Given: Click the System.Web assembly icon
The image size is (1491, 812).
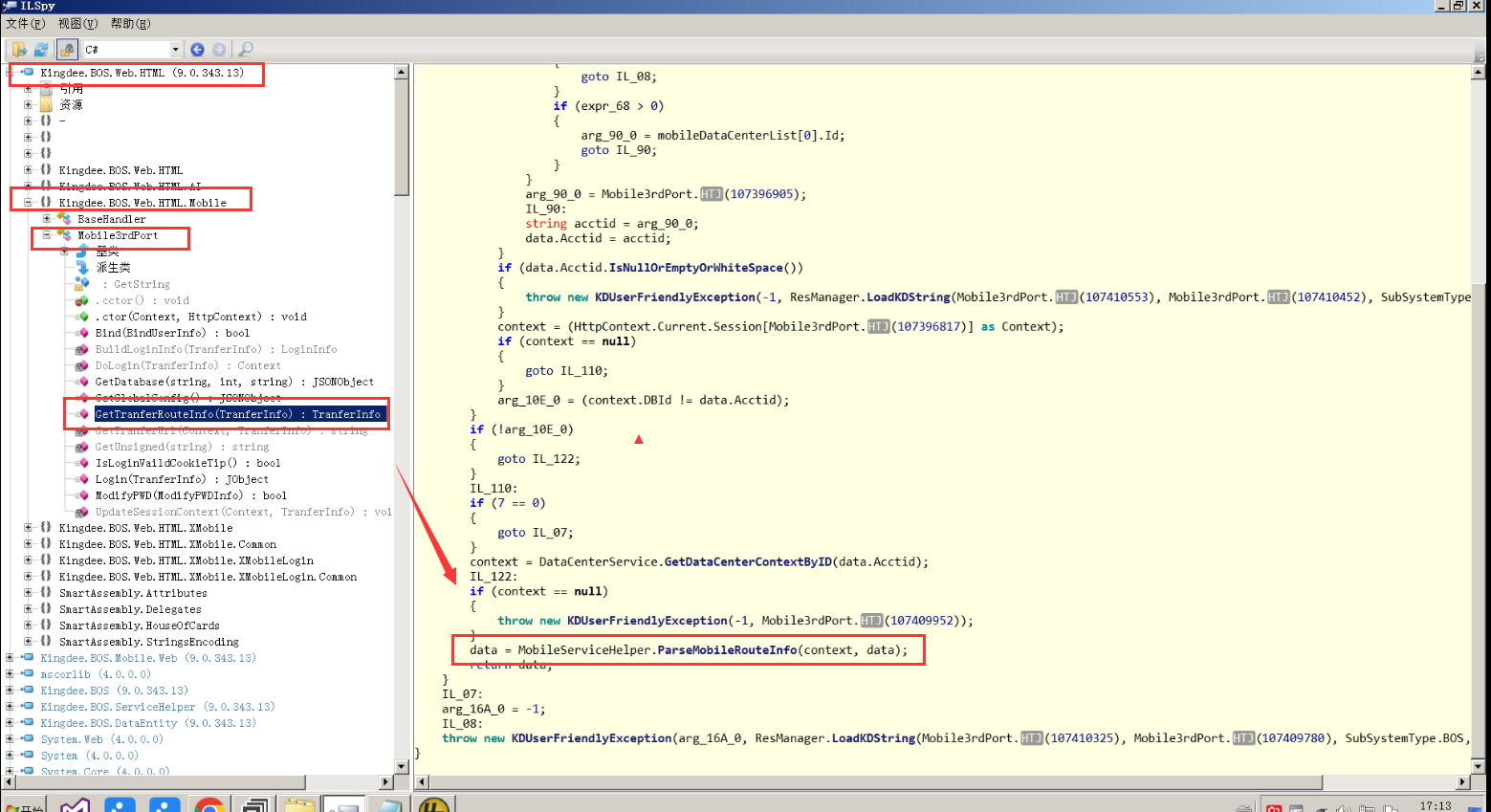Looking at the screenshot, I should [x=28, y=739].
